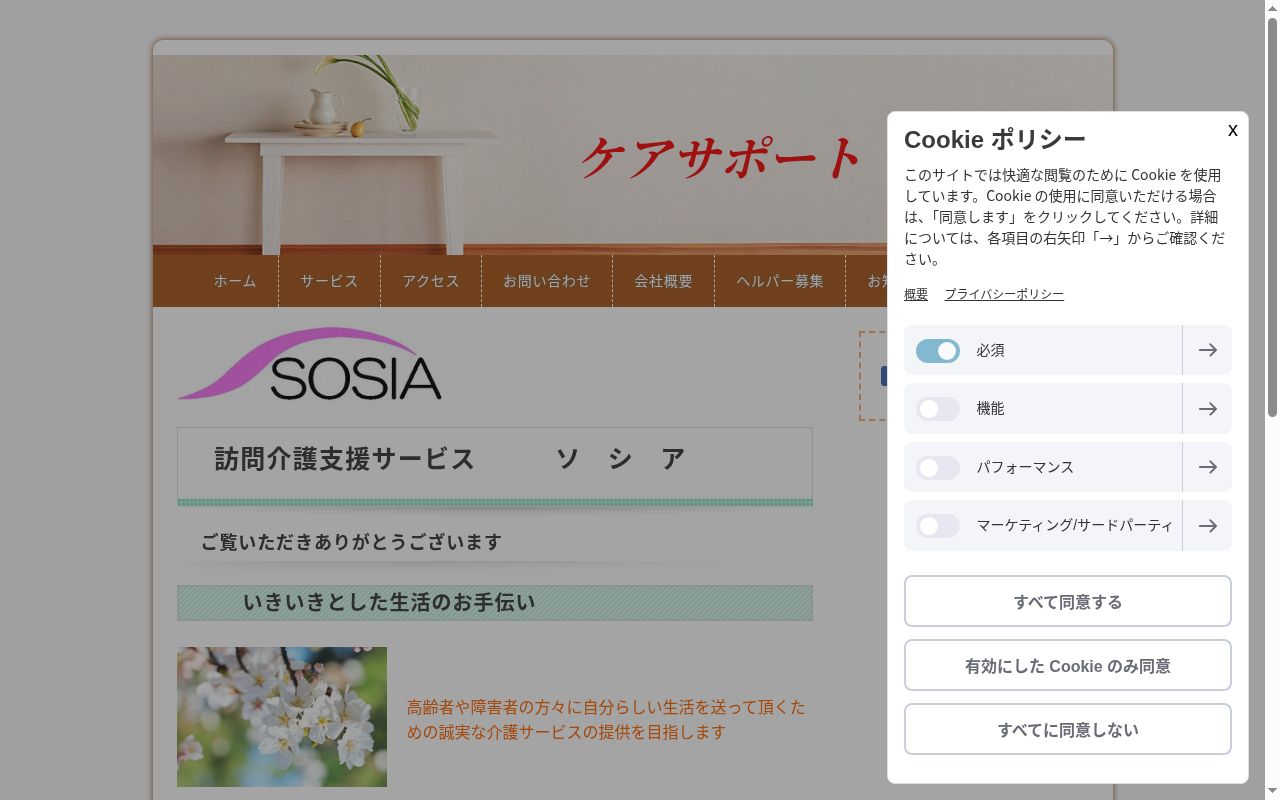This screenshot has height=800, width=1280.
Task: Enable the 機能 cookie switch
Action: 938,409
